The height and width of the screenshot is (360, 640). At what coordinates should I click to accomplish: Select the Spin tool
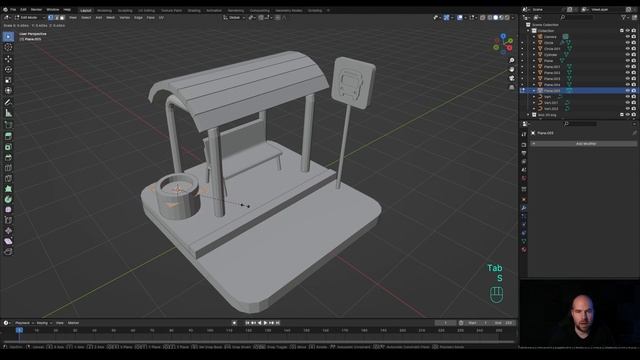pyautogui.click(x=8, y=200)
